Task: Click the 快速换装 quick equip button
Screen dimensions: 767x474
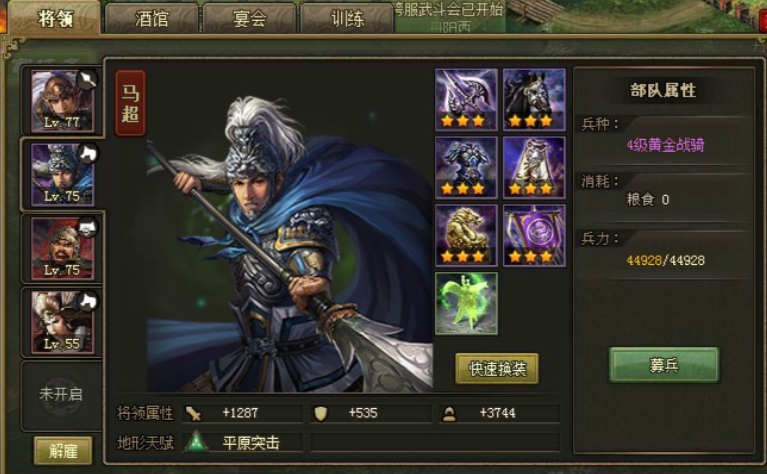Action: (x=497, y=368)
